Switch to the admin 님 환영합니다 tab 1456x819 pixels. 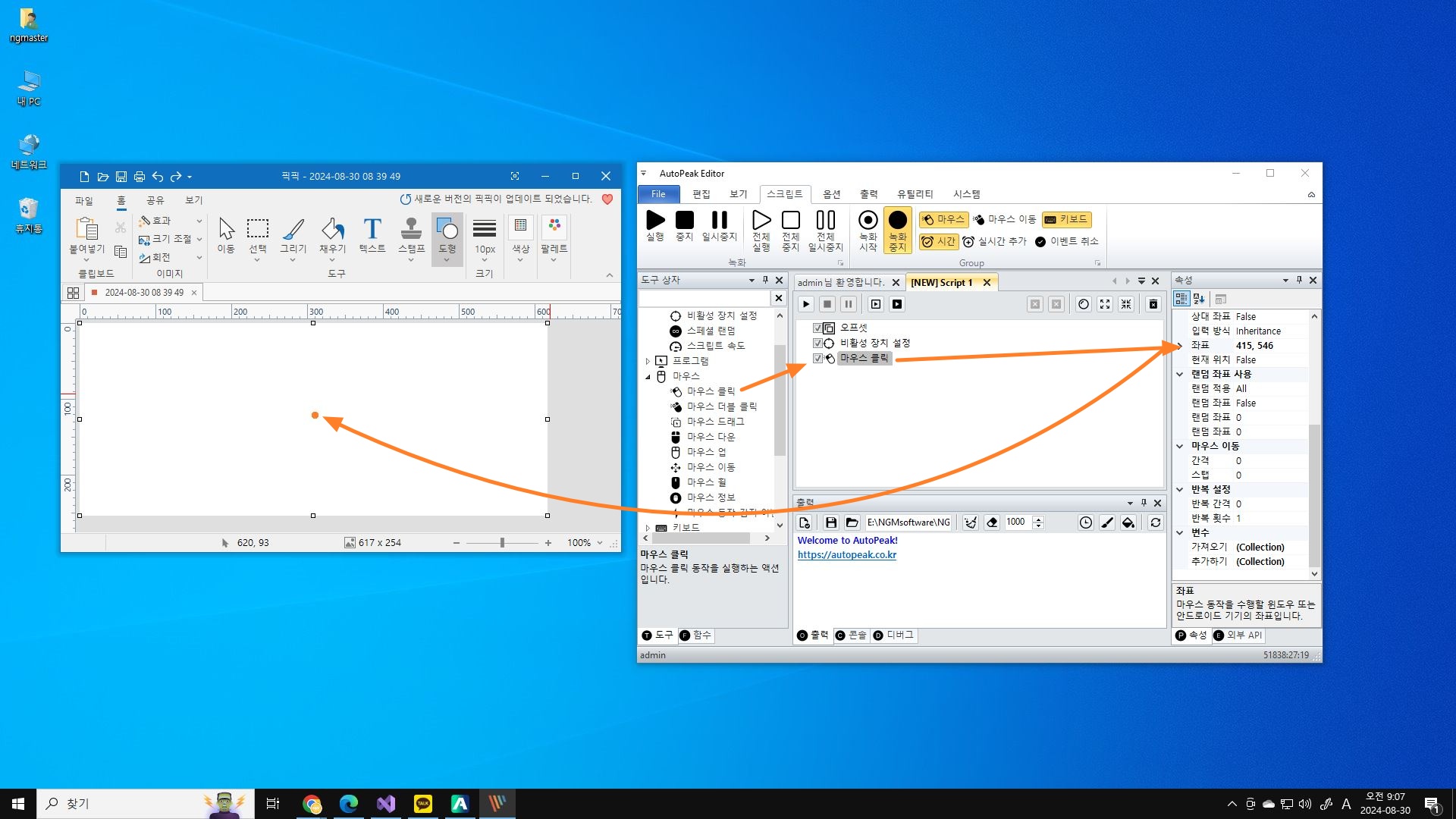click(840, 283)
